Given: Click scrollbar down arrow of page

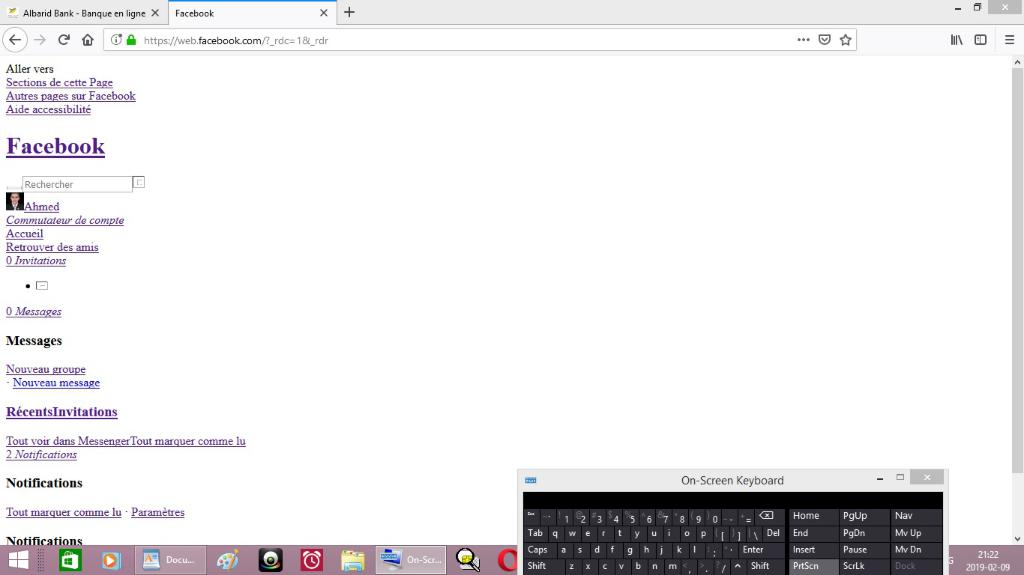Looking at the screenshot, I should click(1017, 539).
